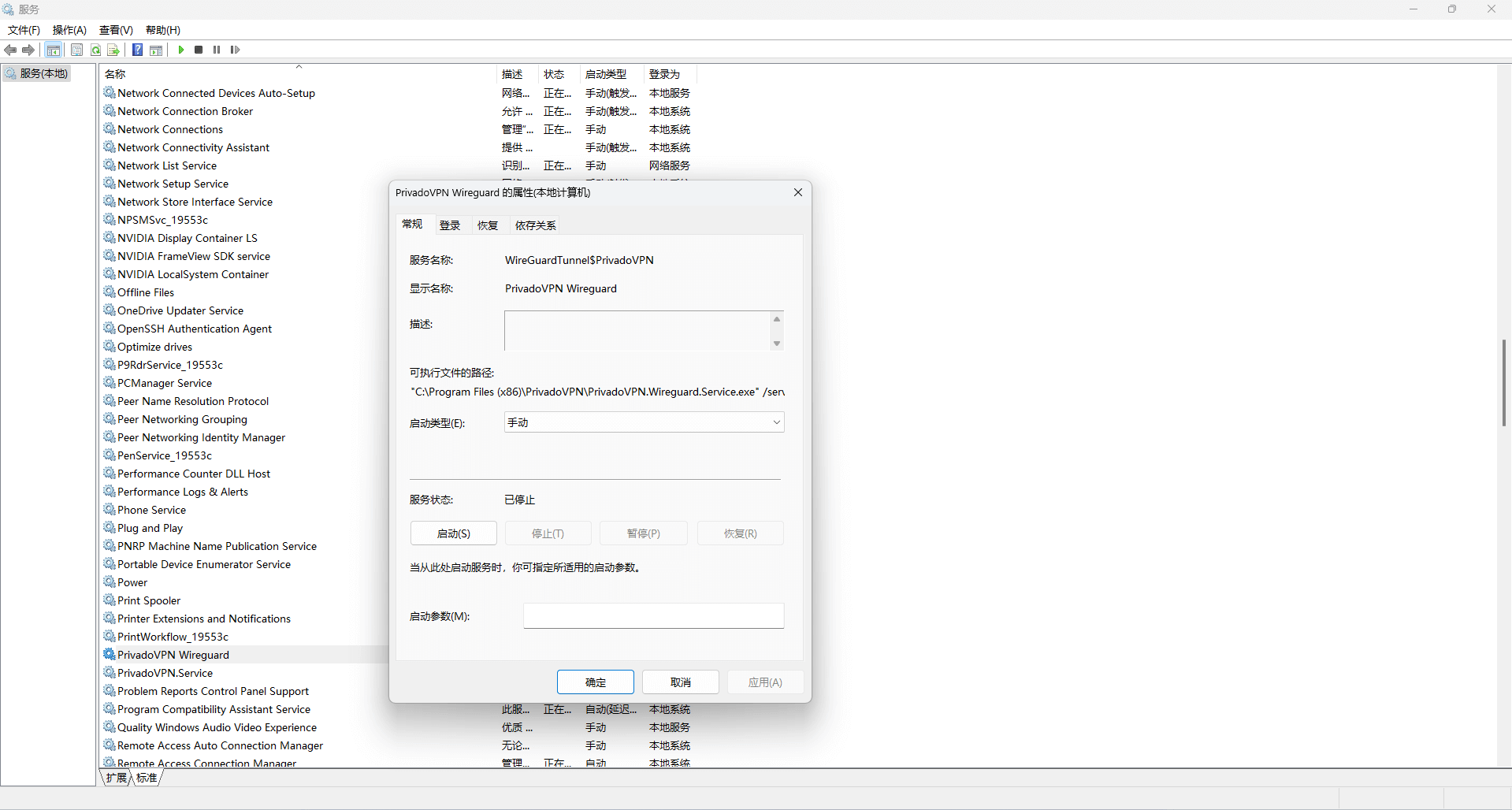1512x810 pixels.
Task: Close the PrivadoVPN Wireguard properties dialog
Action: (x=798, y=192)
